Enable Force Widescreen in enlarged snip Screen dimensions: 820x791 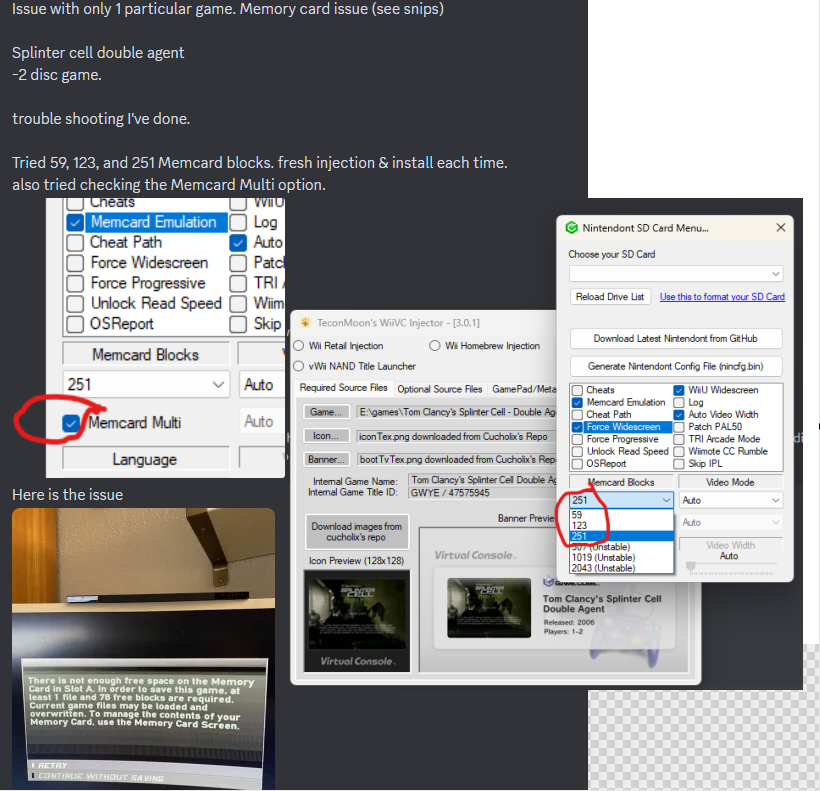pyautogui.click(x=75, y=263)
